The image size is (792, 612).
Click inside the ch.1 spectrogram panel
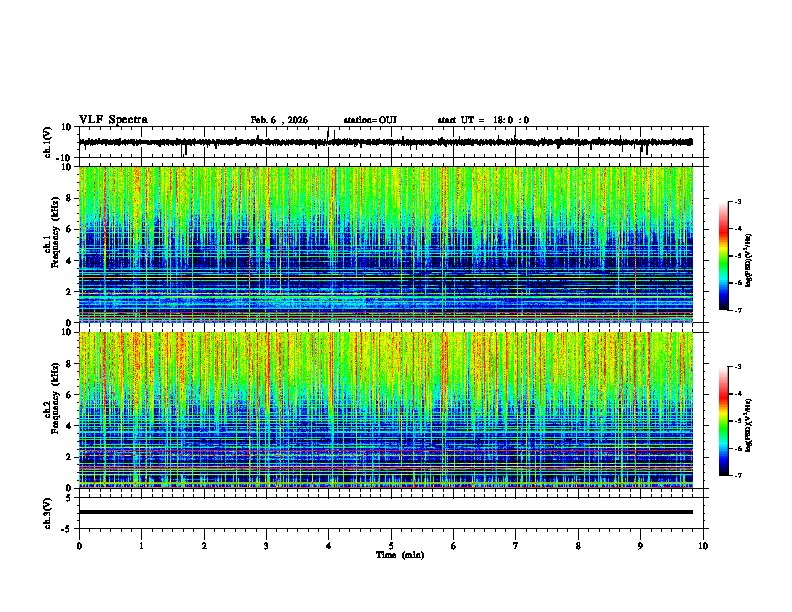(386, 244)
